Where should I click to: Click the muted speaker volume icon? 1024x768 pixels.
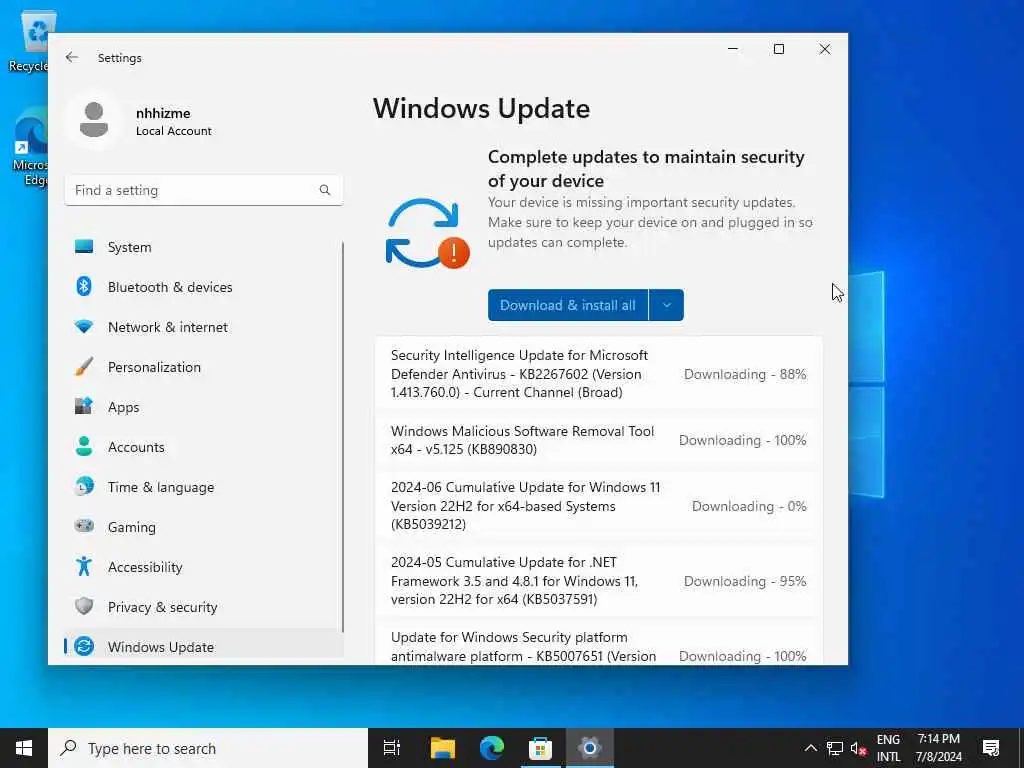857,748
